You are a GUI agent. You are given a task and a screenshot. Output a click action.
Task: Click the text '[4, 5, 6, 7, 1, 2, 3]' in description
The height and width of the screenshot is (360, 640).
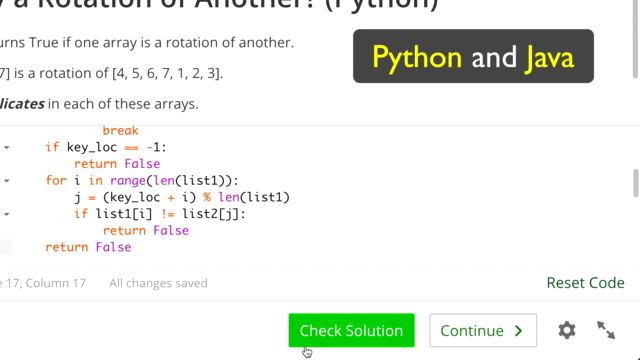pos(167,73)
